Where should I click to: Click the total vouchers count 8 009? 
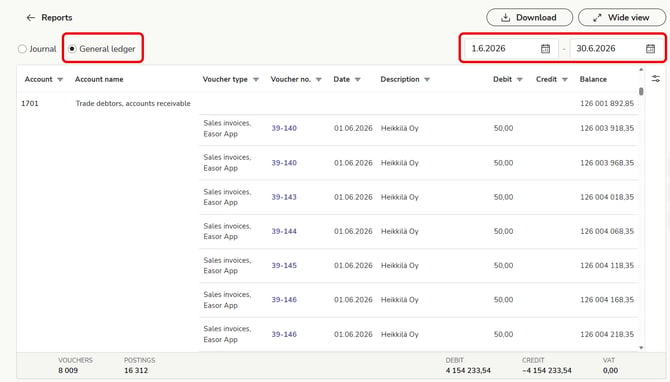(x=68, y=370)
